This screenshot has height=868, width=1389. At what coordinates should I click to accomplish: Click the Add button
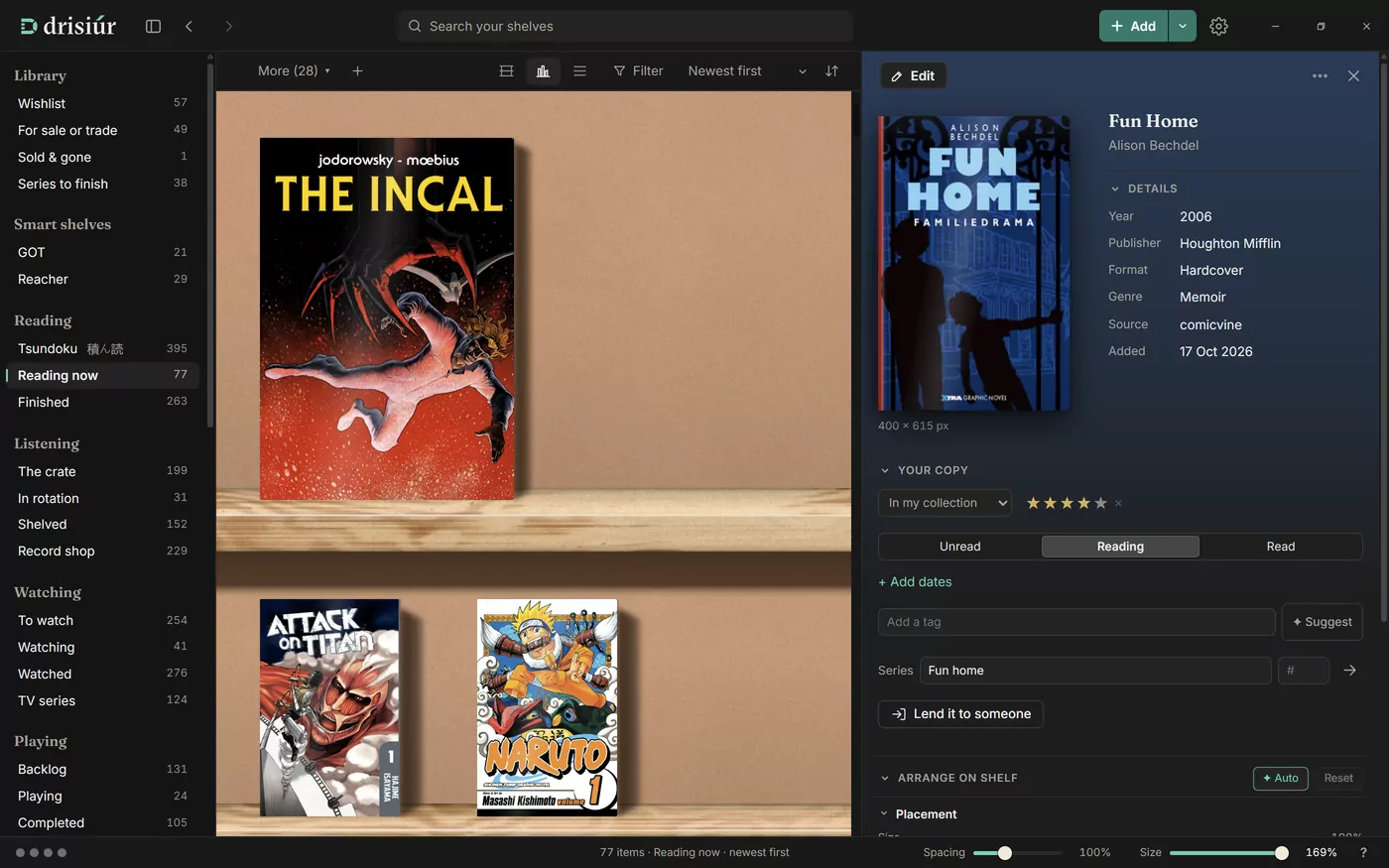point(1133,26)
